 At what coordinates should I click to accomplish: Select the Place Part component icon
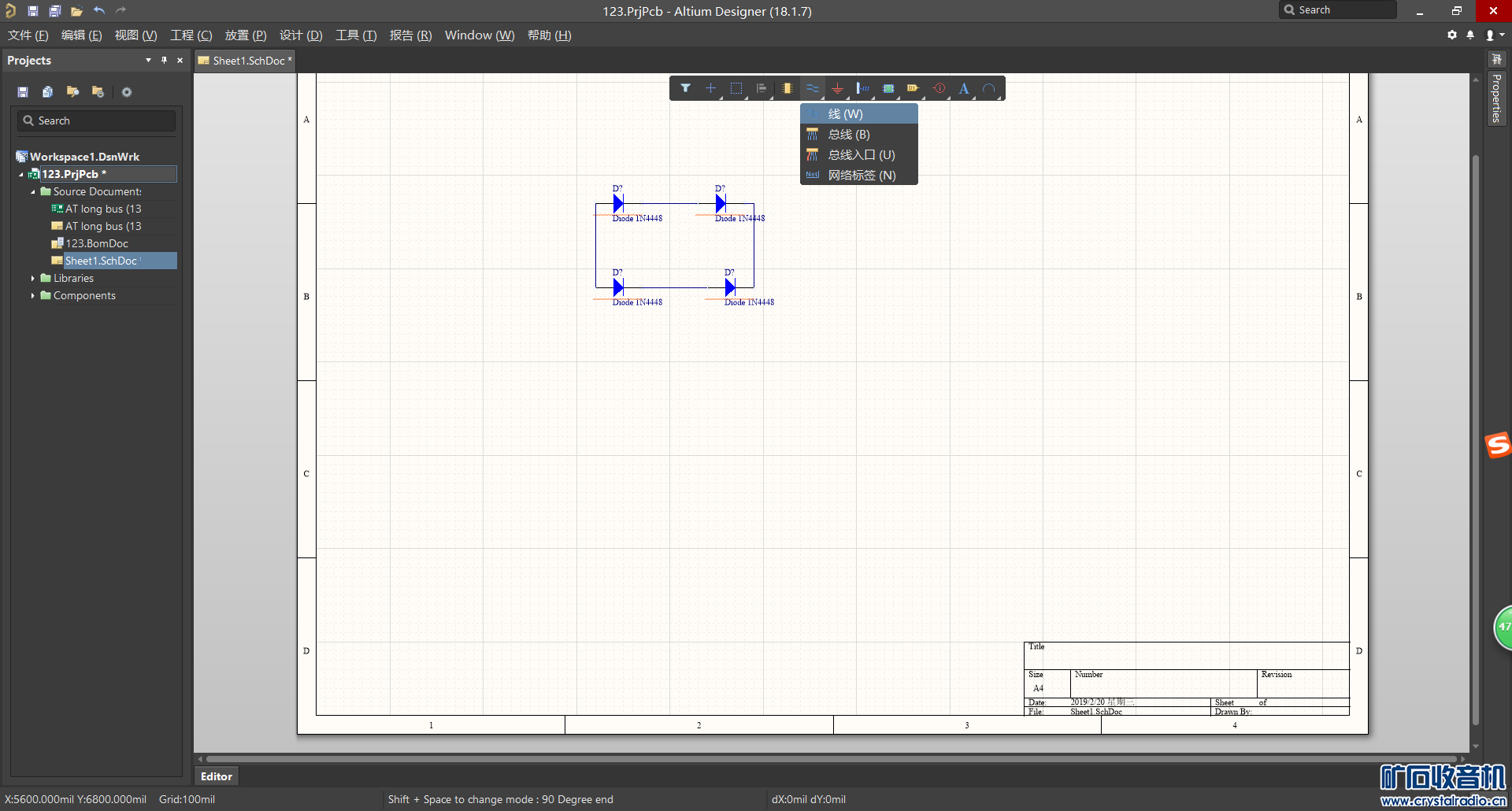pyautogui.click(x=787, y=88)
